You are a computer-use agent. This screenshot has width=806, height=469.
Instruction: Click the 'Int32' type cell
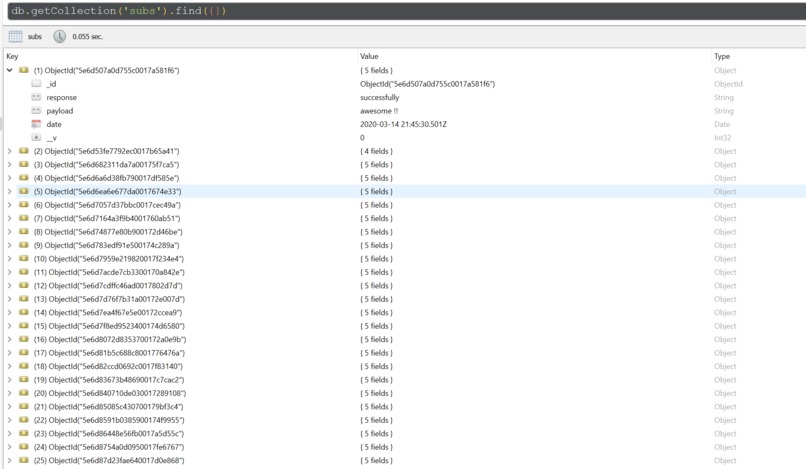[x=722, y=138]
